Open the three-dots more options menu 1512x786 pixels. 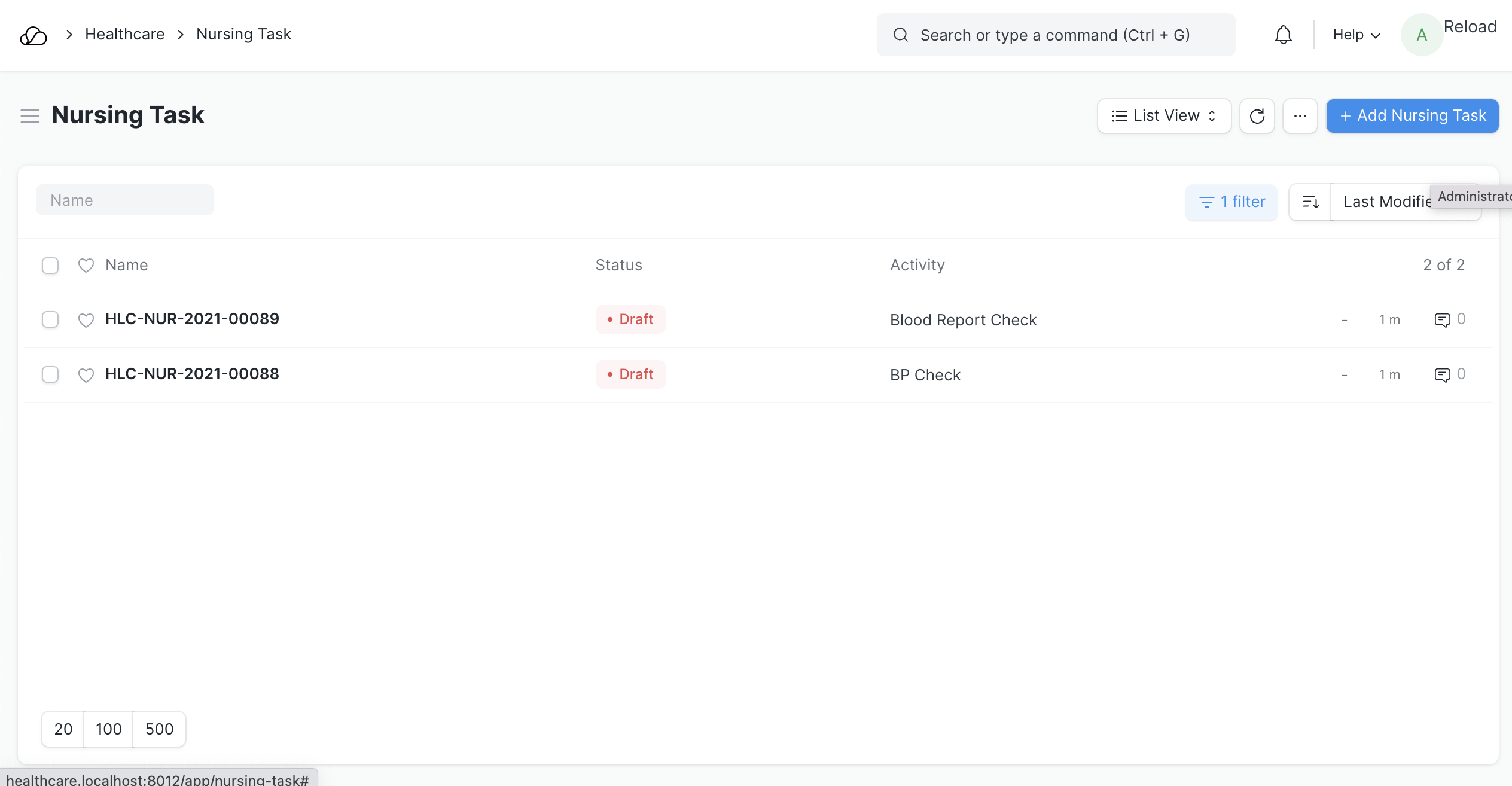click(x=1300, y=115)
